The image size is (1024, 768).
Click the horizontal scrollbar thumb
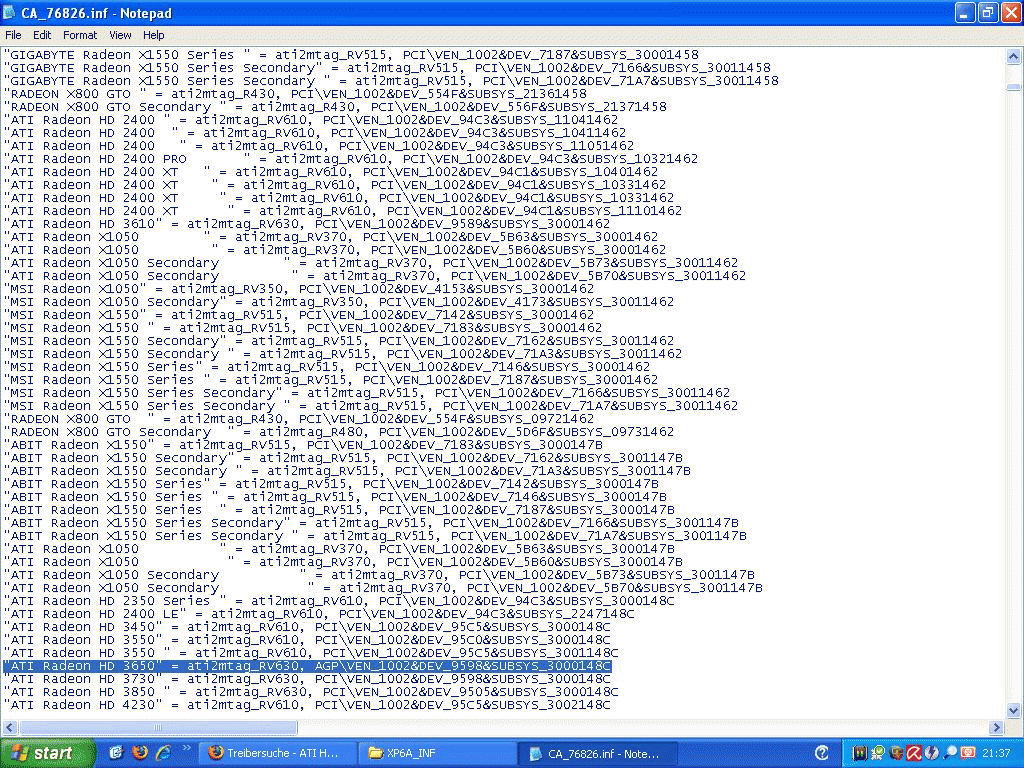[157, 727]
